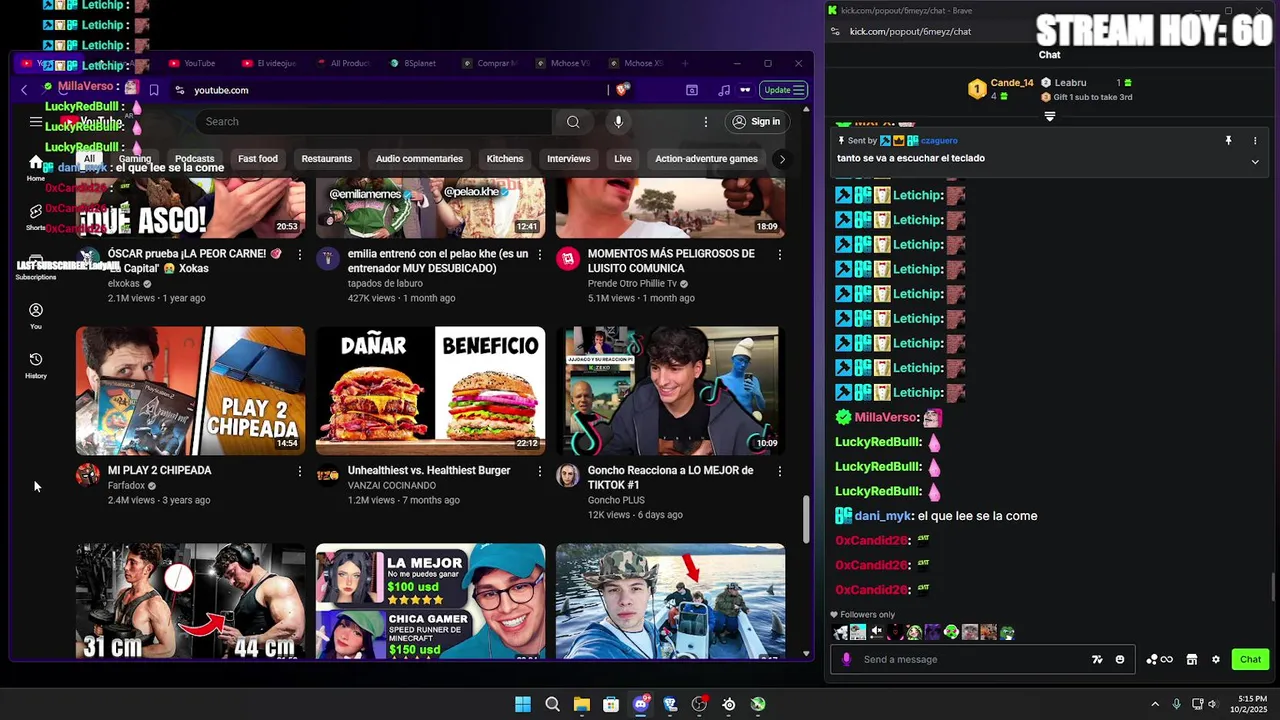Select the Restaurants category chip
Image resolution: width=1280 pixels, height=720 pixels.
pos(327,159)
